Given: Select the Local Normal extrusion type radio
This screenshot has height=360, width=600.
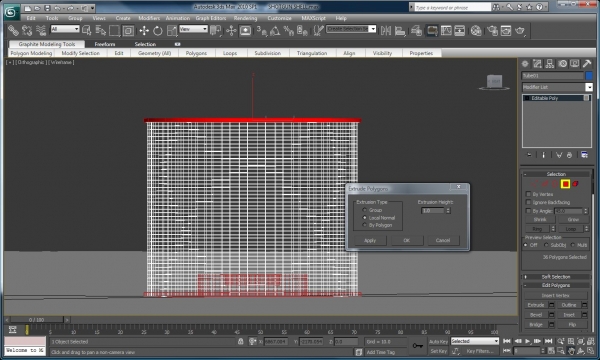Looking at the screenshot, I should click(x=364, y=217).
